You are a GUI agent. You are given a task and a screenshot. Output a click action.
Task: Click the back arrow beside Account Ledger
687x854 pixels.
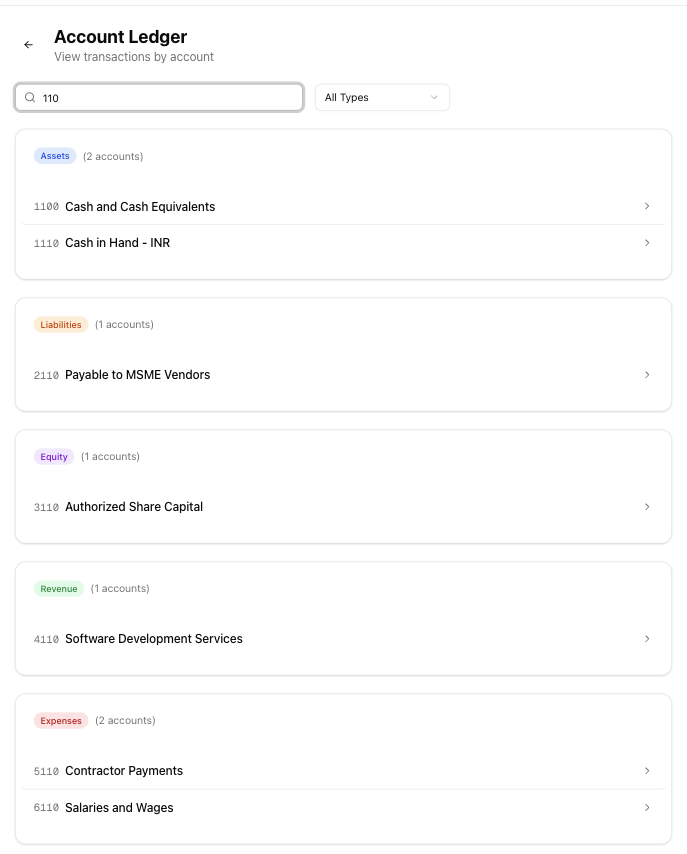pos(28,45)
